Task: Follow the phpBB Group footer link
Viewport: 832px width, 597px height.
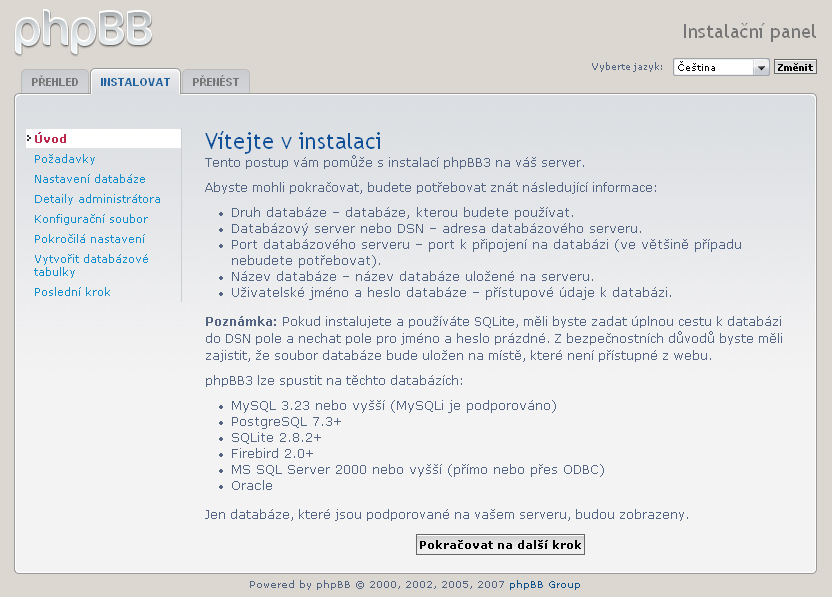Action: pyautogui.click(x=544, y=584)
